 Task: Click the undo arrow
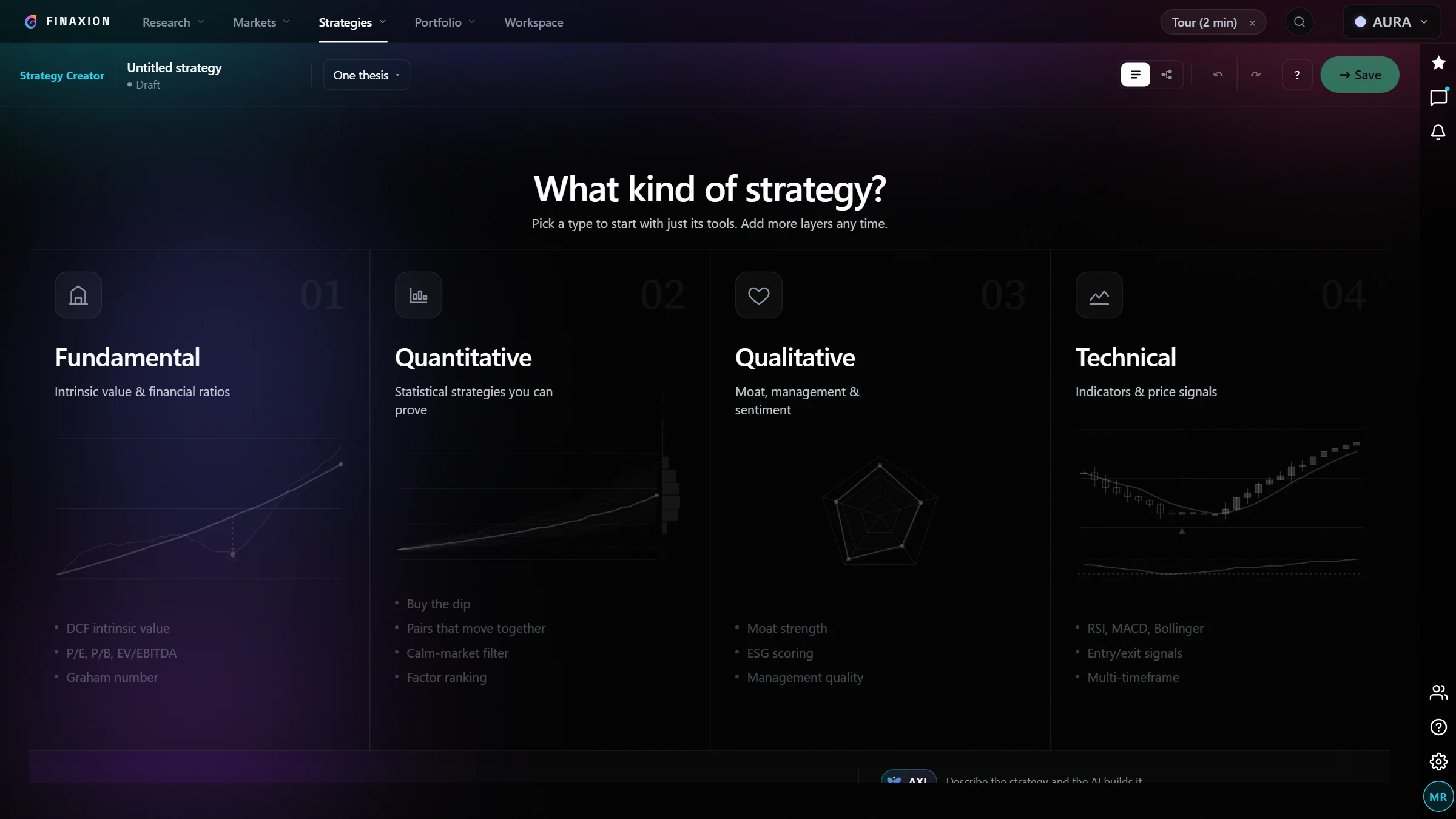[x=1218, y=75]
